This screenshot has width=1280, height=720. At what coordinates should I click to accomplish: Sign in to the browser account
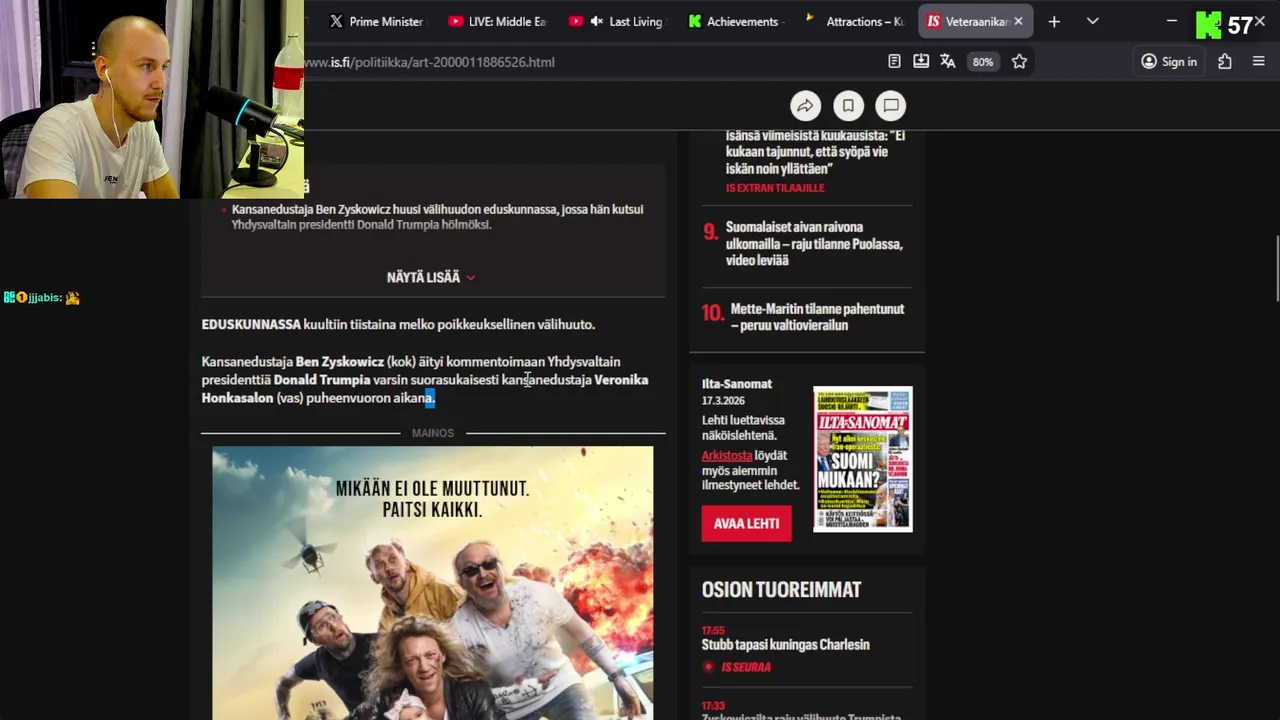point(1169,61)
